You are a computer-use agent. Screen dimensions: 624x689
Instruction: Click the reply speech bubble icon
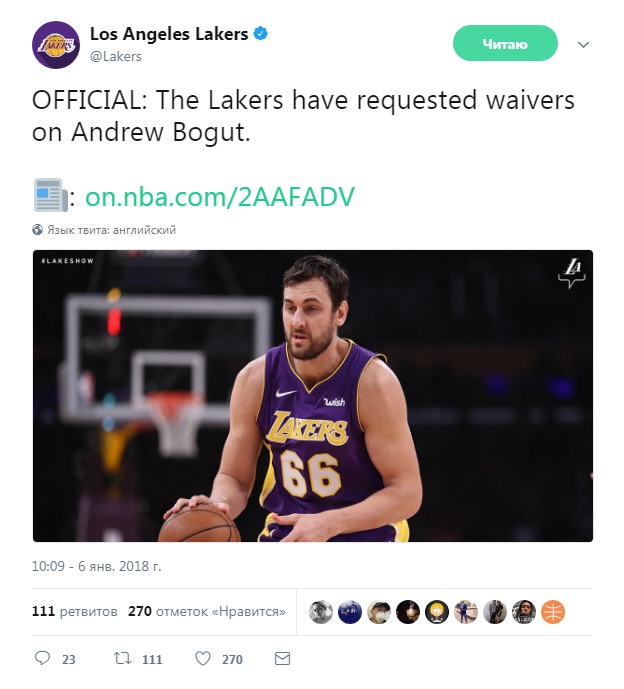click(42, 658)
